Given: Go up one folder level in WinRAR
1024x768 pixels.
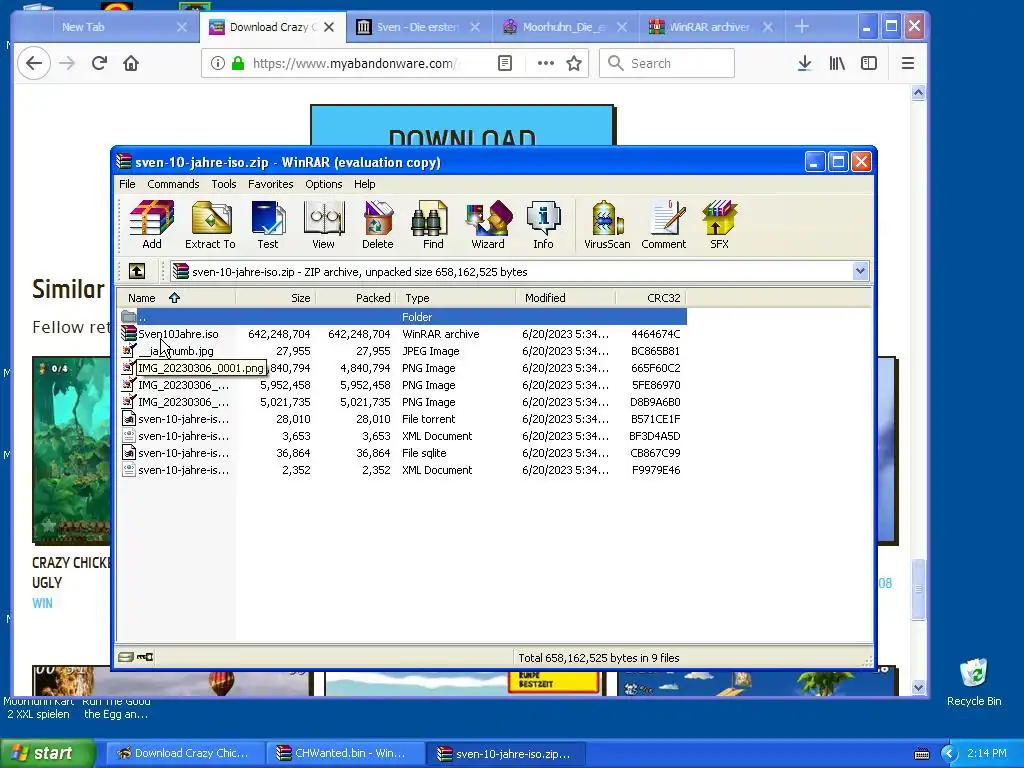Looking at the screenshot, I should pyautogui.click(x=137, y=271).
